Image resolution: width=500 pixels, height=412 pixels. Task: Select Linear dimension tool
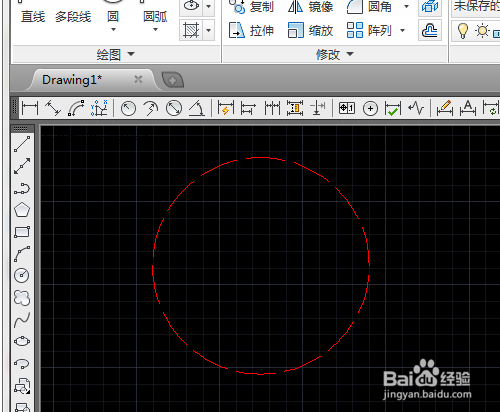30,108
